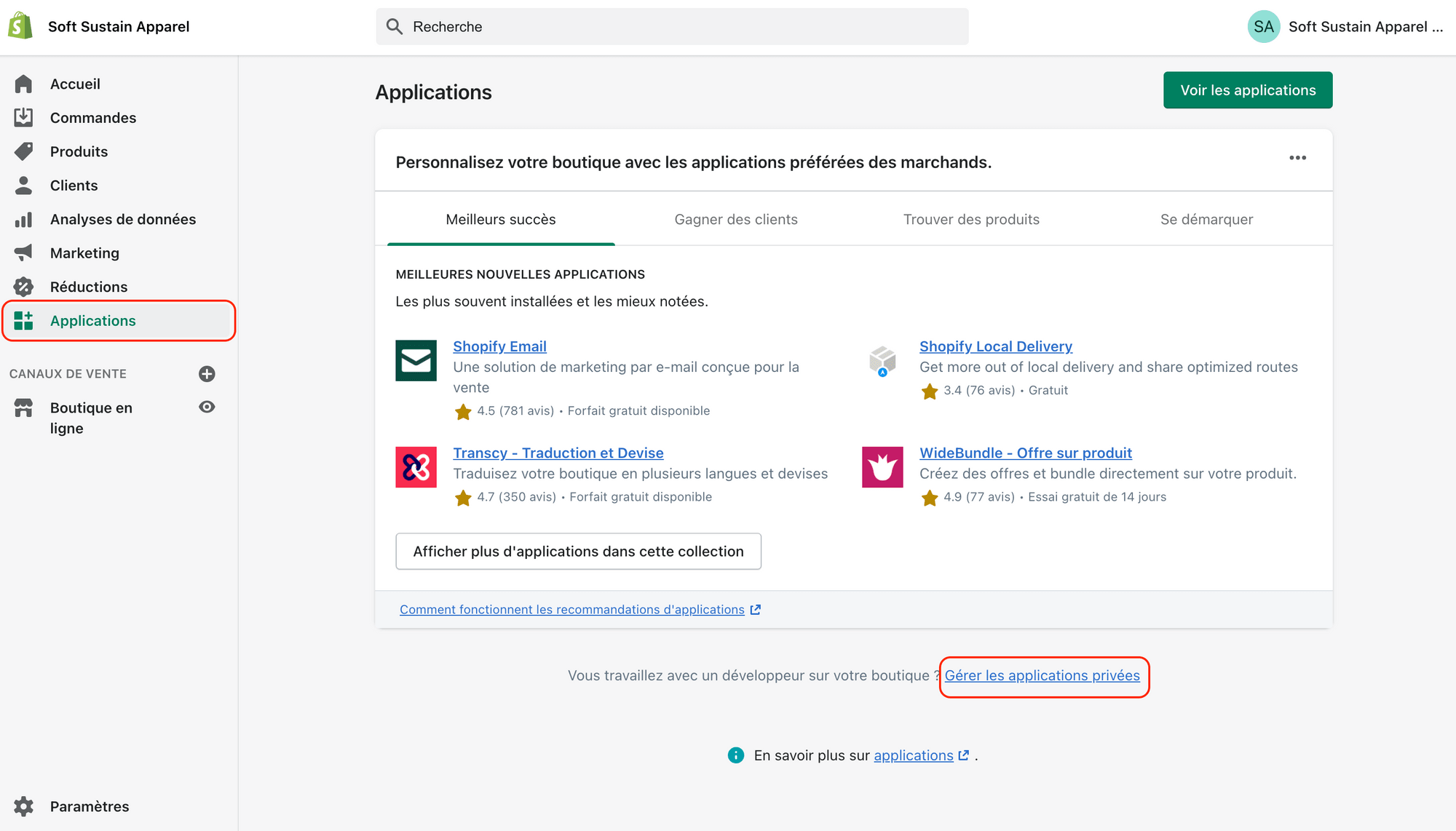Viewport: 1456px width, 831px height.
Task: Click the SA account avatar
Action: click(x=1264, y=26)
